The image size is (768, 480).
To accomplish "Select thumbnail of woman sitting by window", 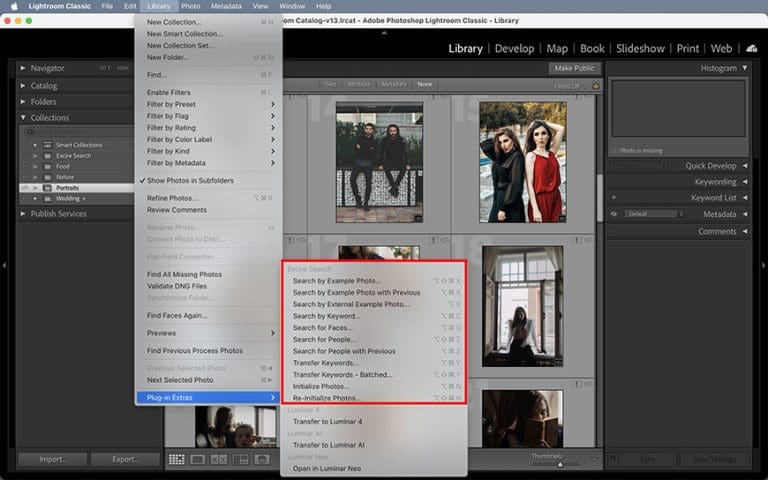I will click(523, 306).
